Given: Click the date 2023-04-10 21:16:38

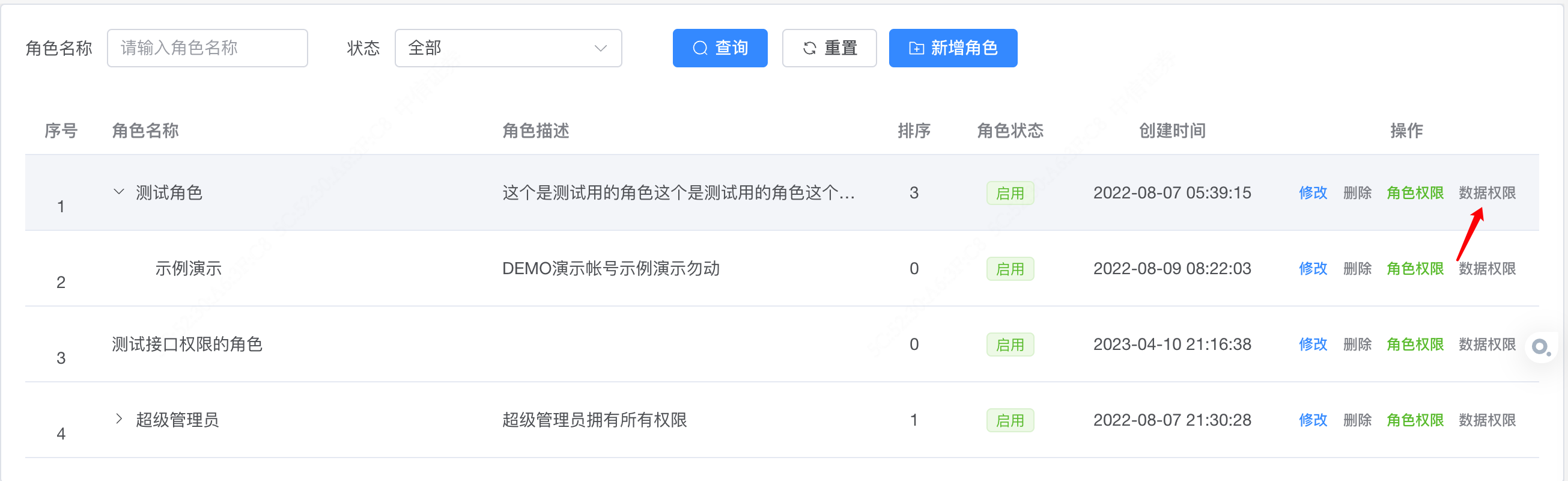Looking at the screenshot, I should (x=1171, y=345).
